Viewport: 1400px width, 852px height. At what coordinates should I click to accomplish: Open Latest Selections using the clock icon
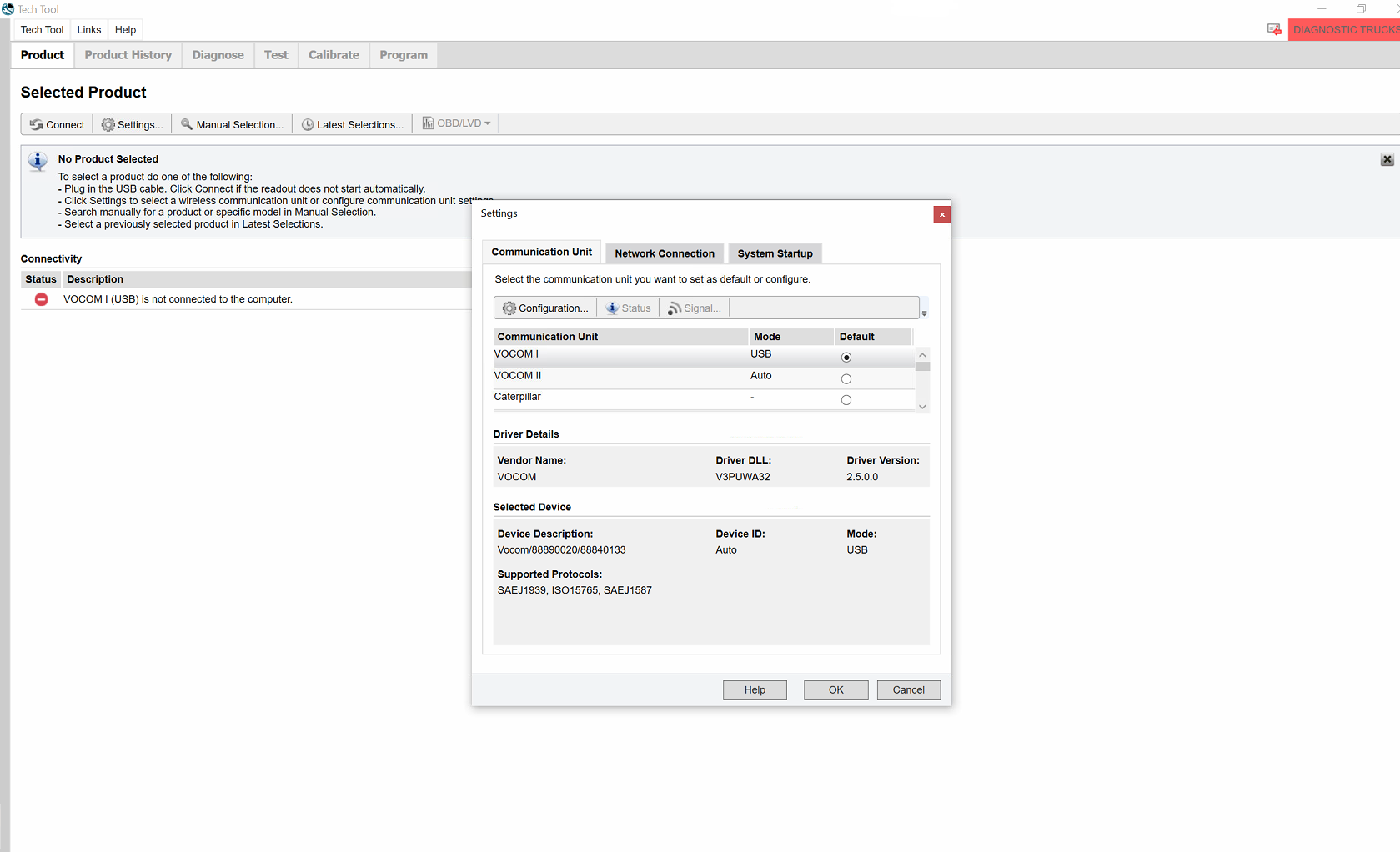click(x=307, y=123)
